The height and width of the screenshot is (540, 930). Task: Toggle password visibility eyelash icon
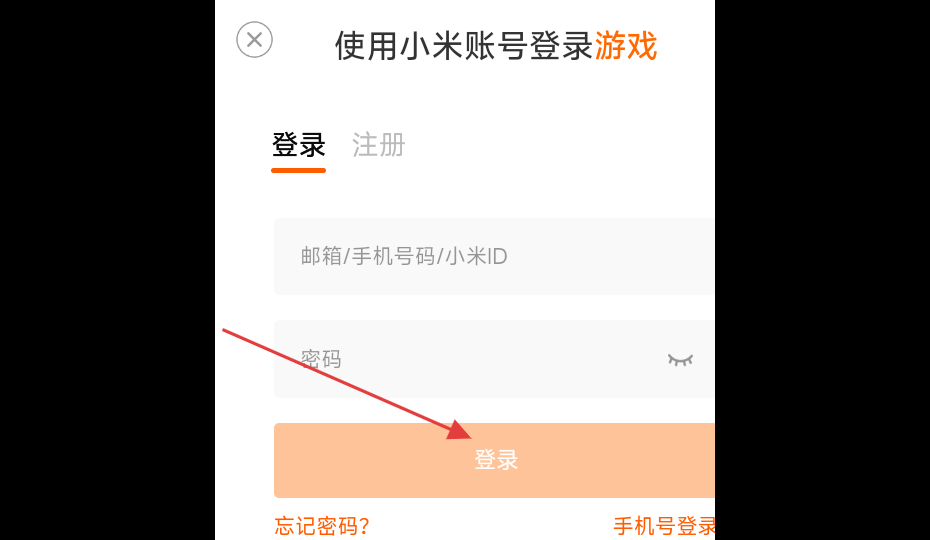[x=680, y=360]
